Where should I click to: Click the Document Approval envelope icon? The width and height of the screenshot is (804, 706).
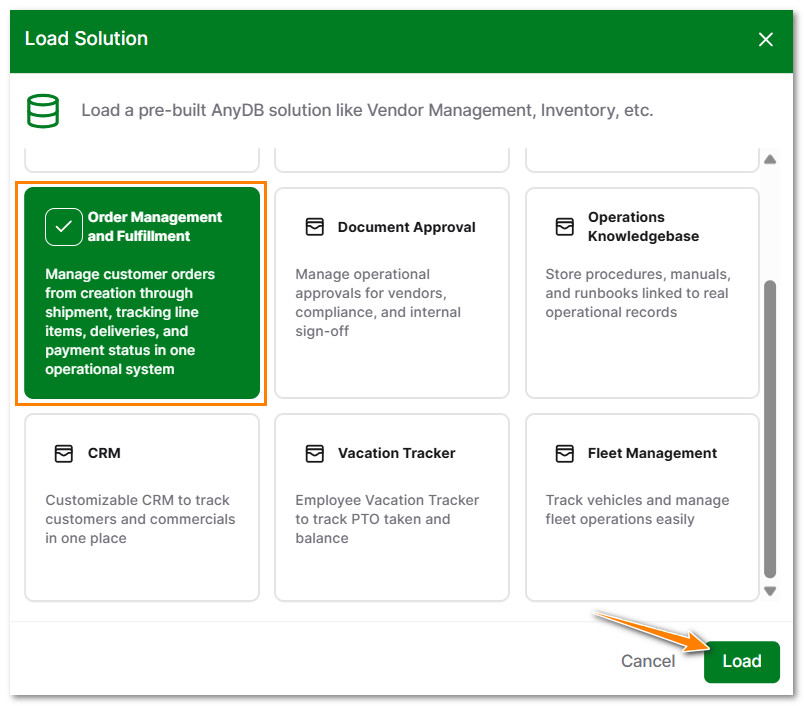pyautogui.click(x=315, y=227)
